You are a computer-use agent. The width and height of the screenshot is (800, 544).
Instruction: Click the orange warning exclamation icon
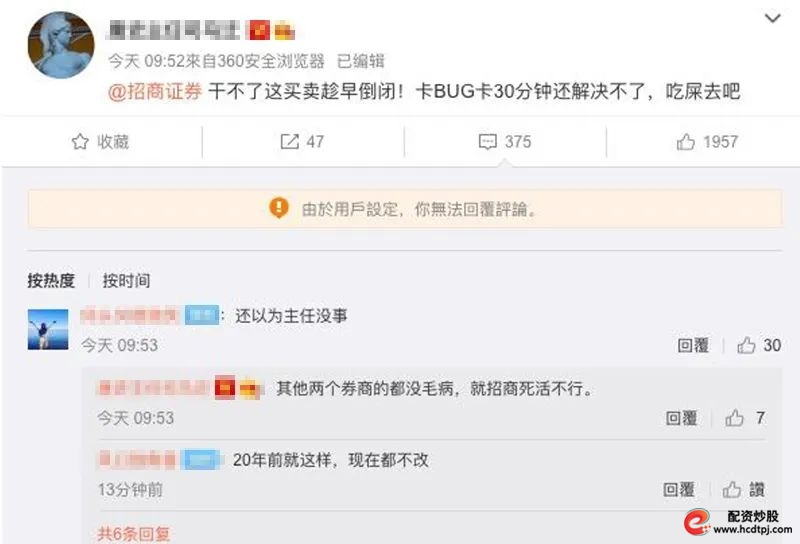(279, 208)
